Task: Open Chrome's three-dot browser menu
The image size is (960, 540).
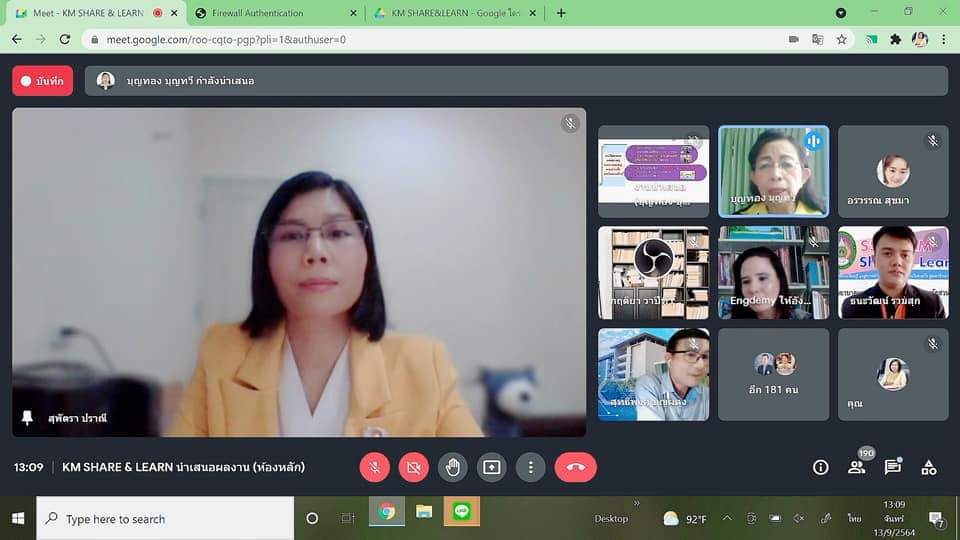Action: (x=943, y=39)
